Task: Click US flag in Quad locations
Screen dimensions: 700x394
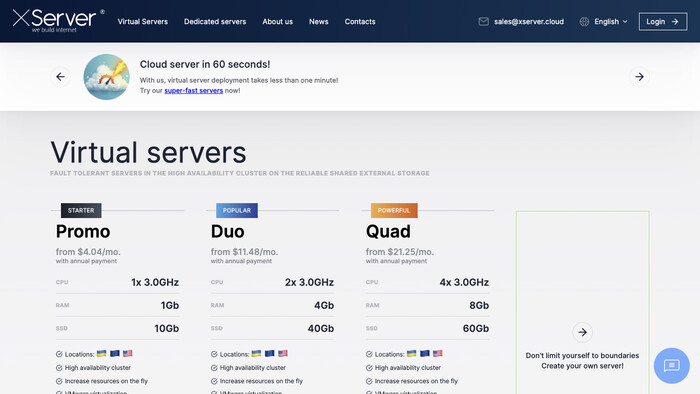Action: pos(438,353)
